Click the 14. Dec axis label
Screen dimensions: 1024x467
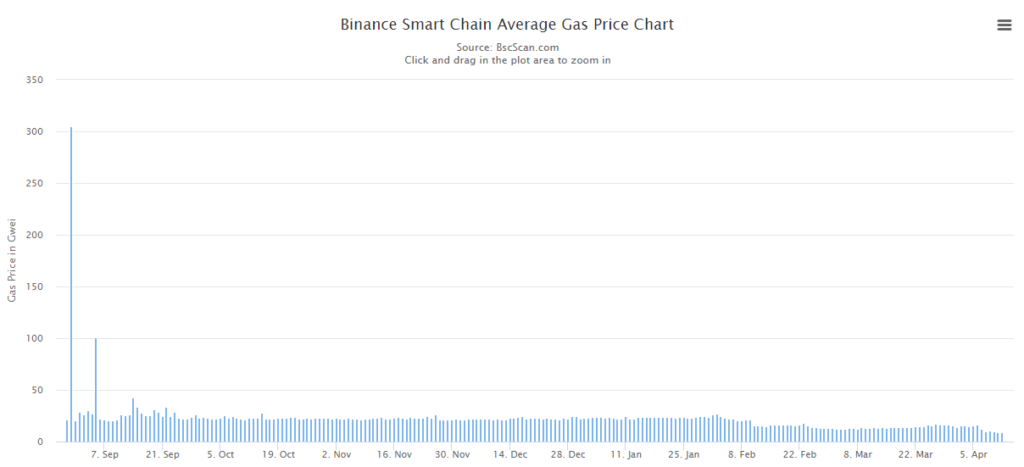511,454
